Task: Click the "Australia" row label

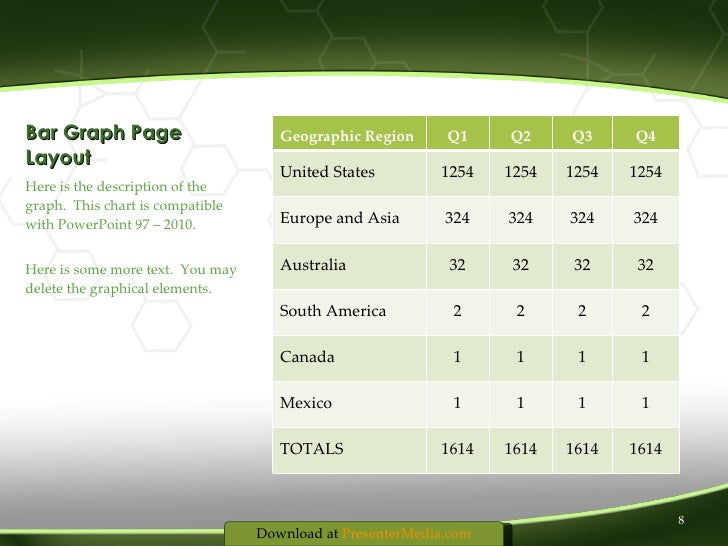Action: click(313, 265)
